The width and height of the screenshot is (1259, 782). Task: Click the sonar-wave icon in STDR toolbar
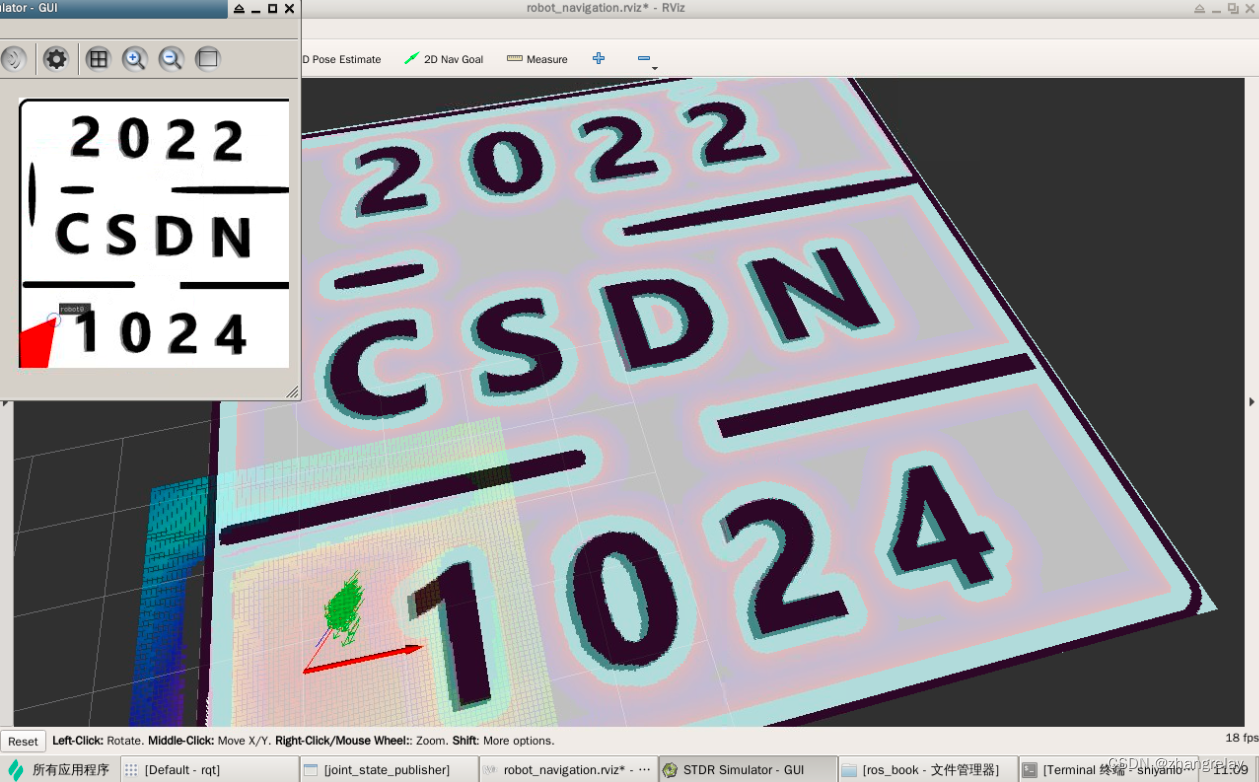14,59
